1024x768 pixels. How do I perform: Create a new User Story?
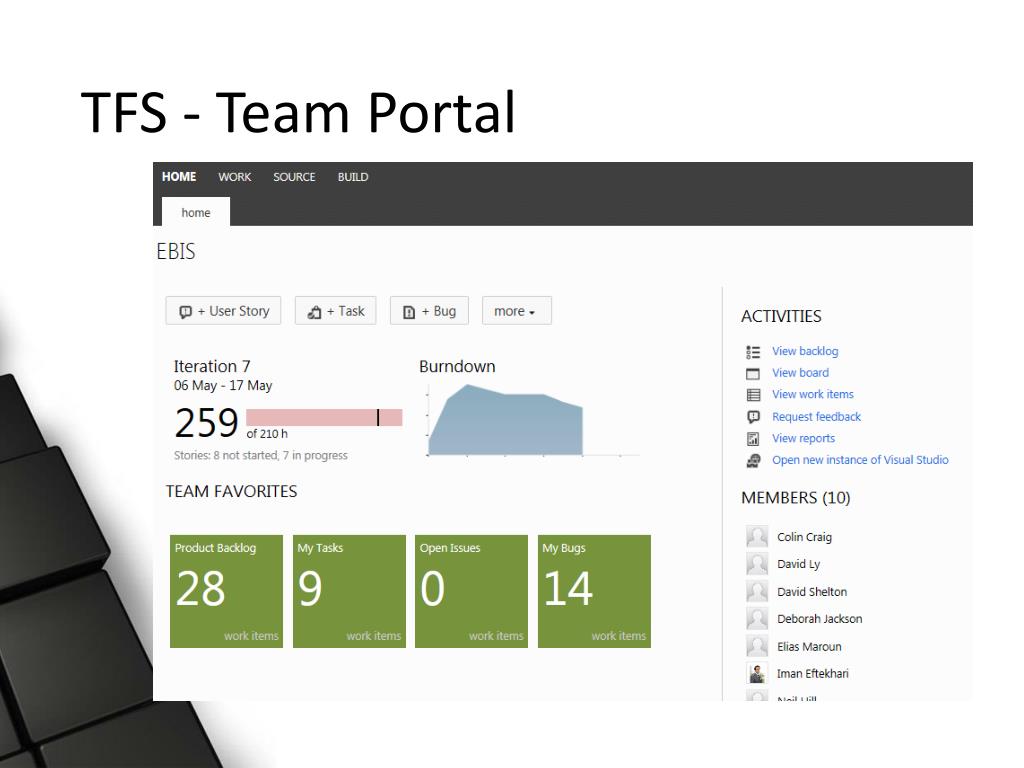(223, 311)
